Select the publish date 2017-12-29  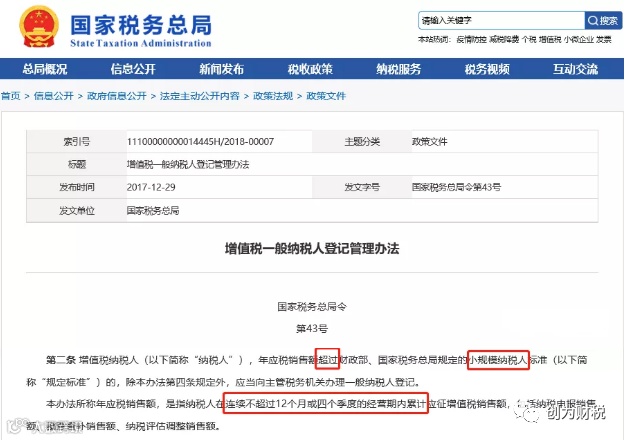tap(151, 187)
